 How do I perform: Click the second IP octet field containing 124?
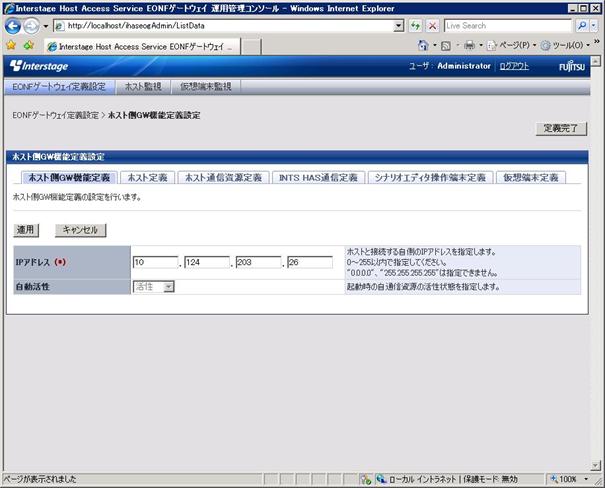click(207, 262)
